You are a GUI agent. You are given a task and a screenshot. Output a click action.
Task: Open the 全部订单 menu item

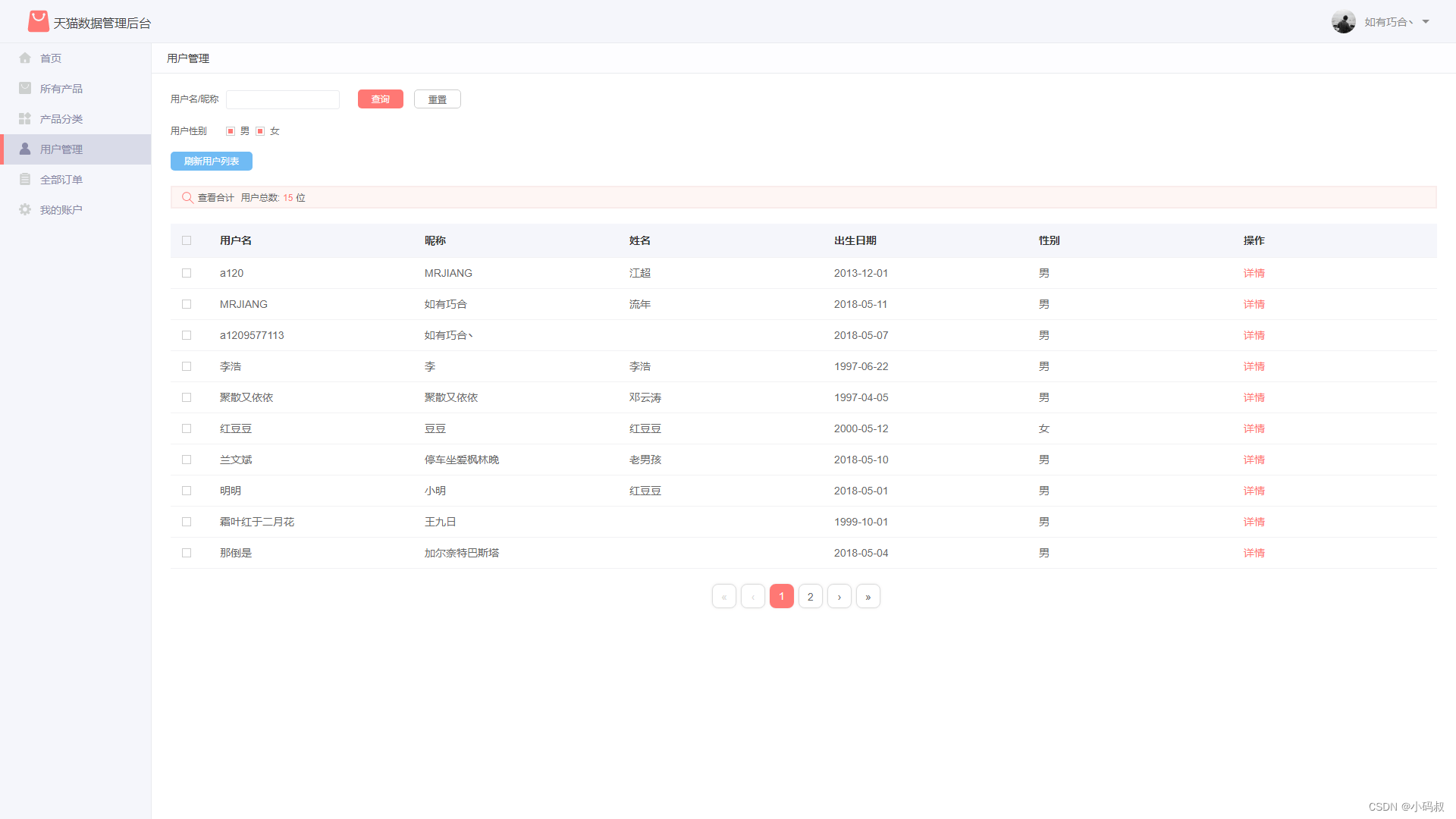pyautogui.click(x=61, y=180)
